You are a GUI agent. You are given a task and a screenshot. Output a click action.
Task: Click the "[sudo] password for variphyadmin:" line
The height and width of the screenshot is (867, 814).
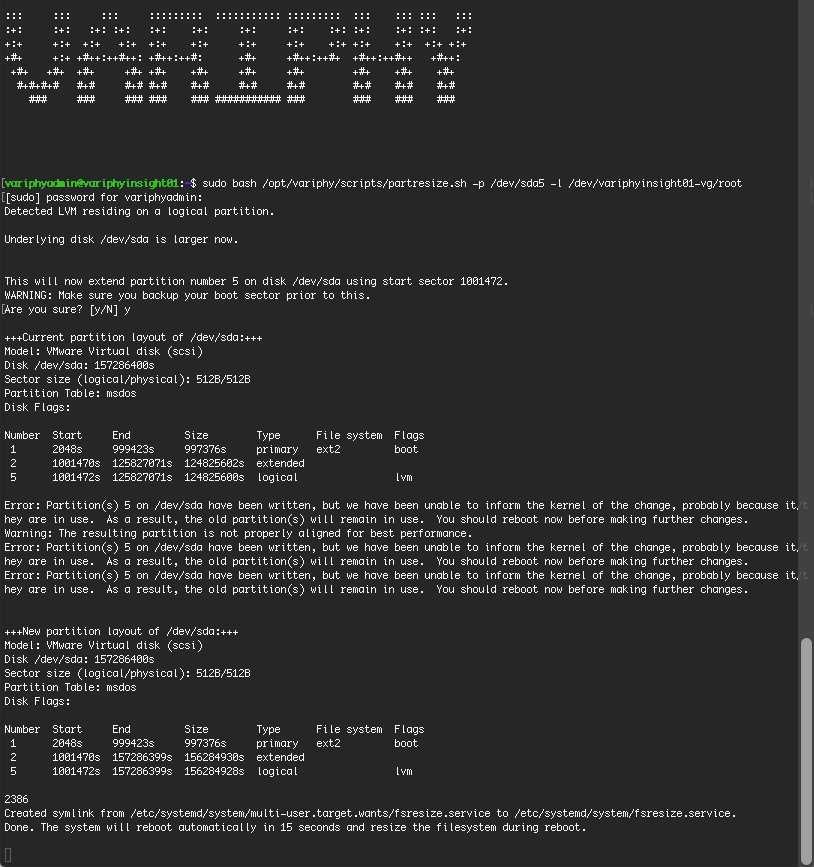pos(103,197)
